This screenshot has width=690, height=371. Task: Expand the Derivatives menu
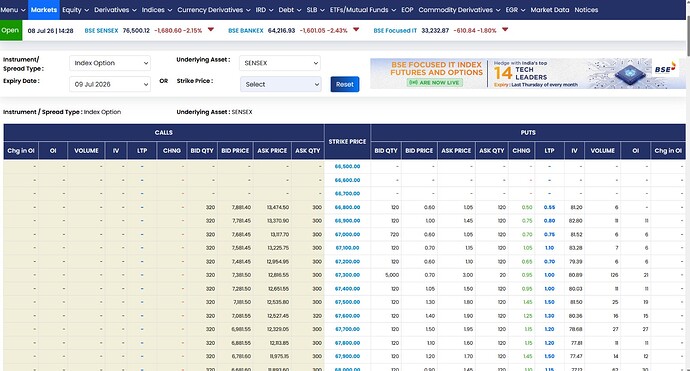click(x=115, y=10)
